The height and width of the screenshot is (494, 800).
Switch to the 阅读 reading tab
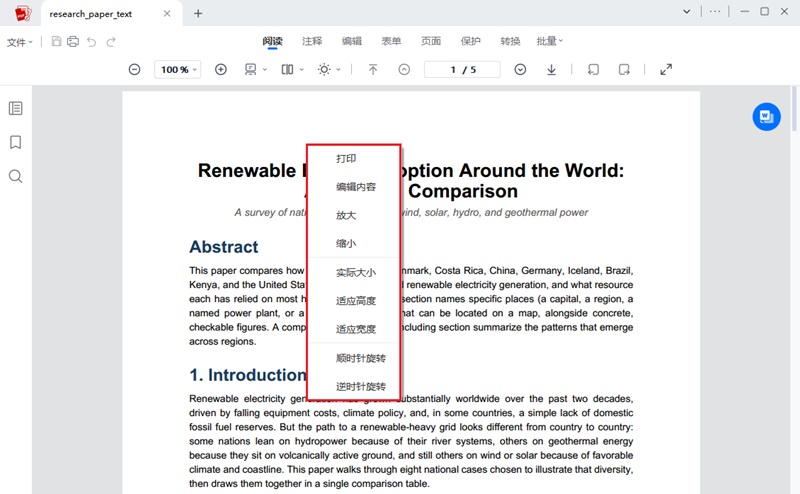click(272, 41)
